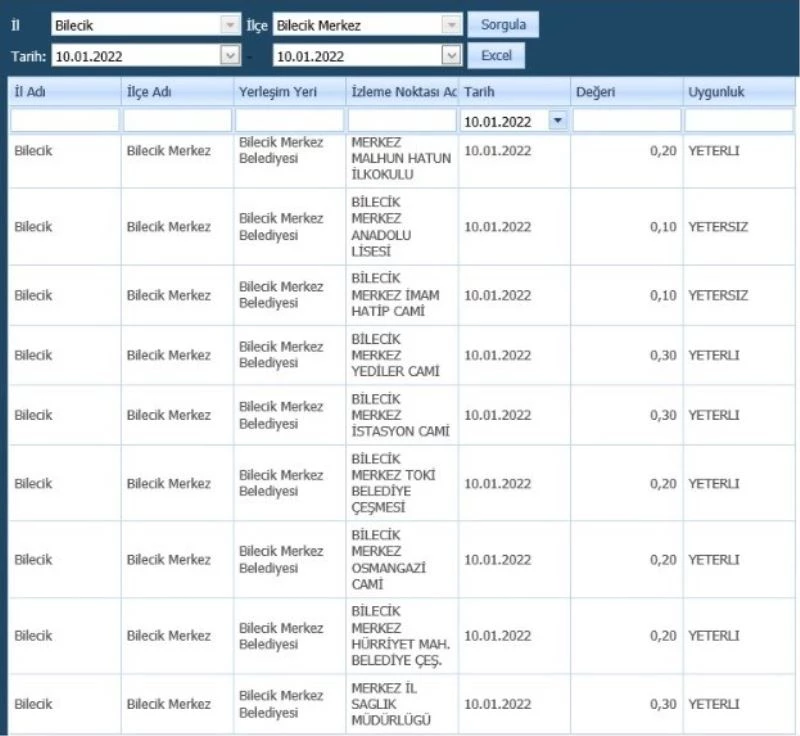Sort by Tarih column header
Image resolution: width=800 pixels, height=736 pixels.
[514, 93]
